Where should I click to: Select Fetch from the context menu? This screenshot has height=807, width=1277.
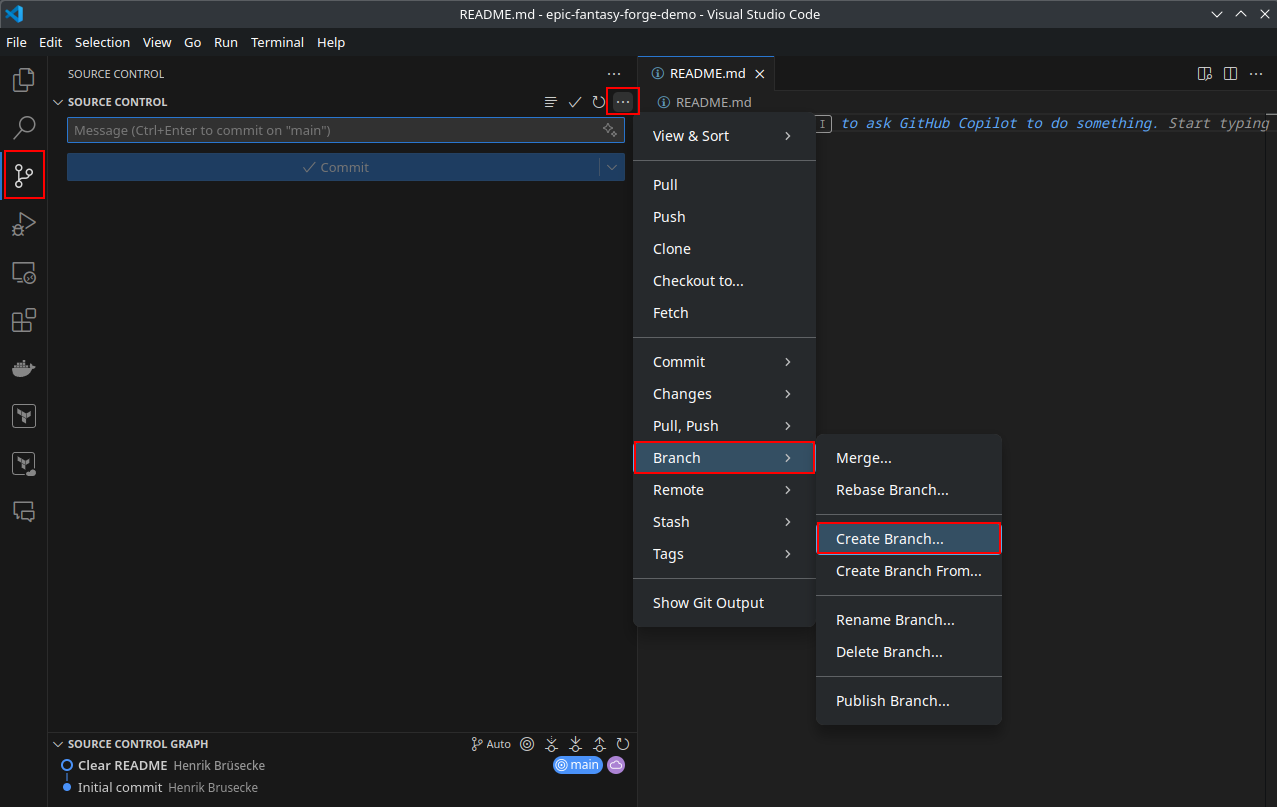(724, 313)
